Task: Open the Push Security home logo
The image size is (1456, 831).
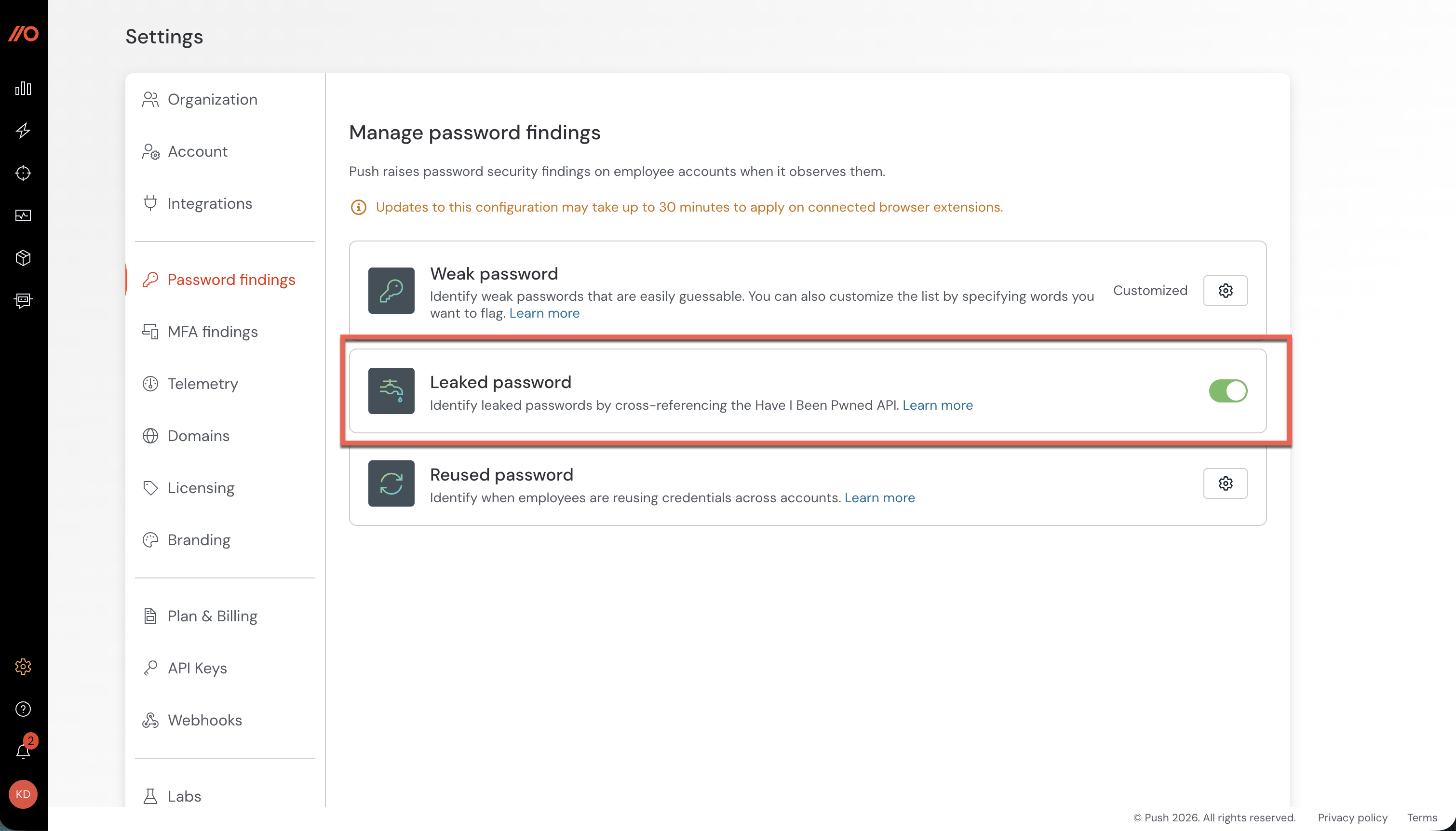Action: (x=24, y=34)
